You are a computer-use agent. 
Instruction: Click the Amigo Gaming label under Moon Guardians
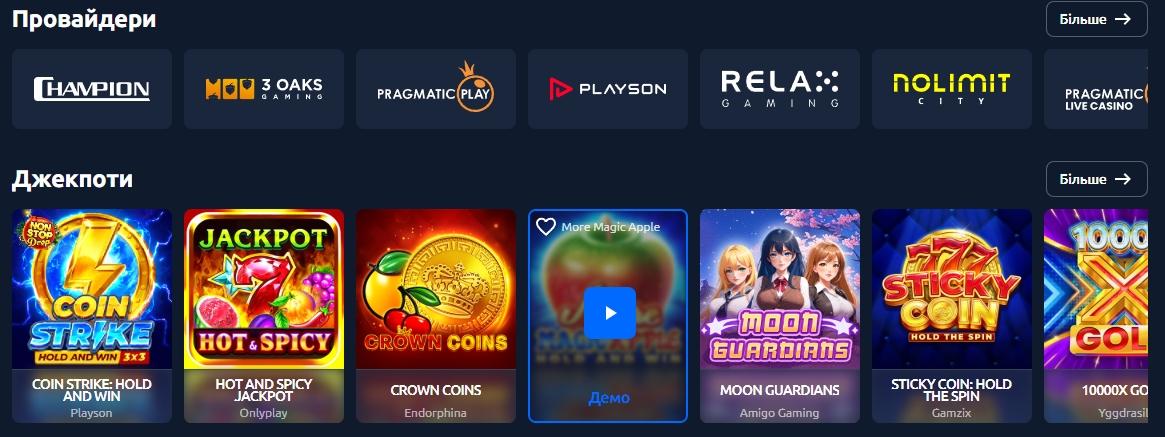point(779,412)
